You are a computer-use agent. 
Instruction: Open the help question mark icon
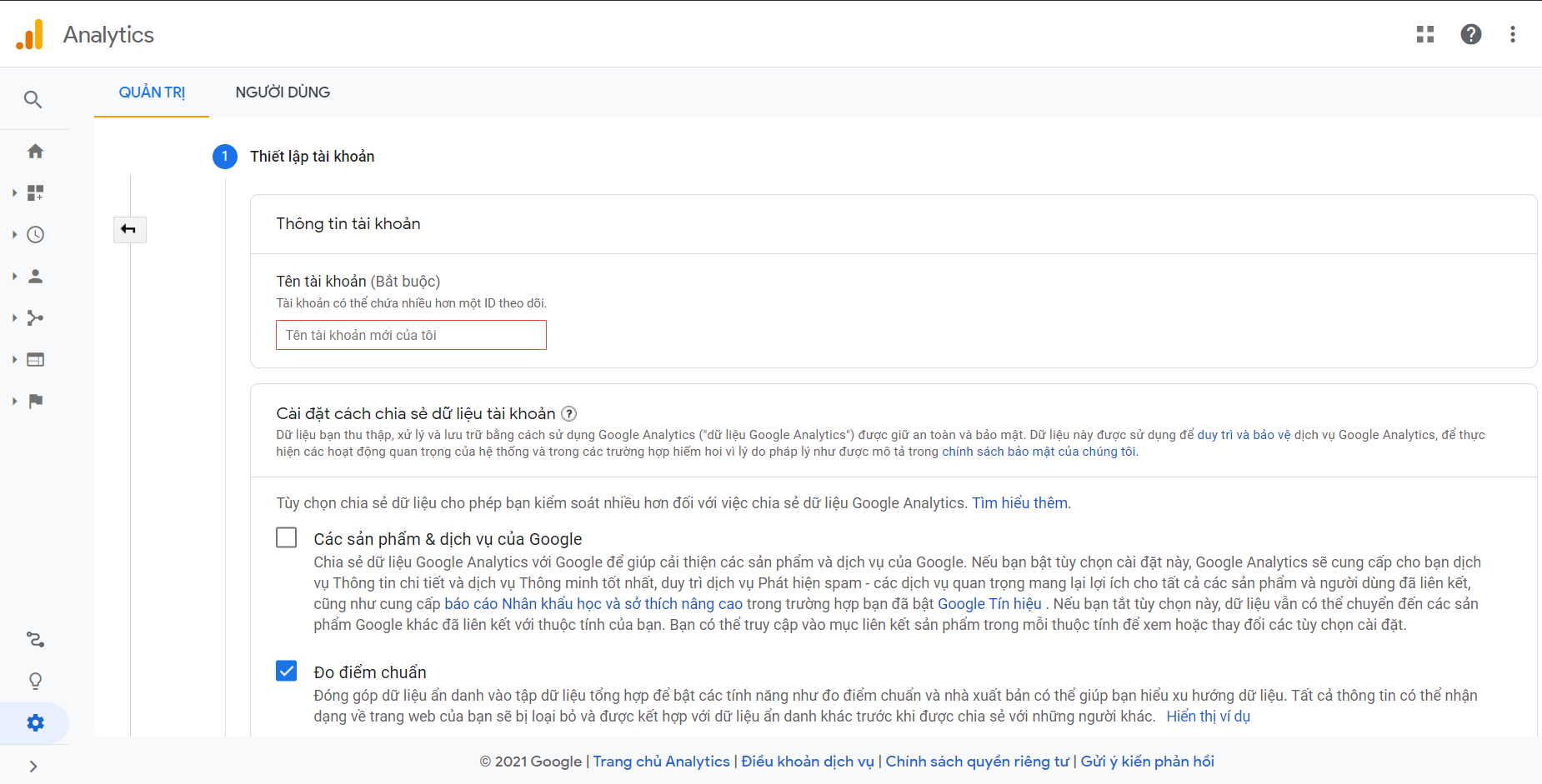(1471, 34)
